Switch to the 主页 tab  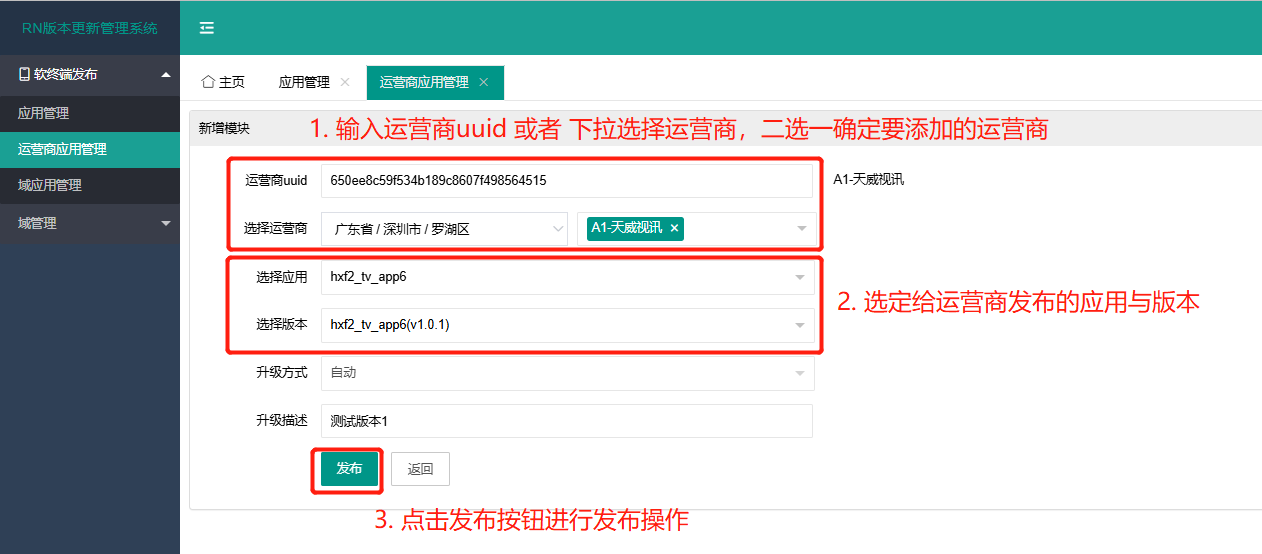coord(223,82)
